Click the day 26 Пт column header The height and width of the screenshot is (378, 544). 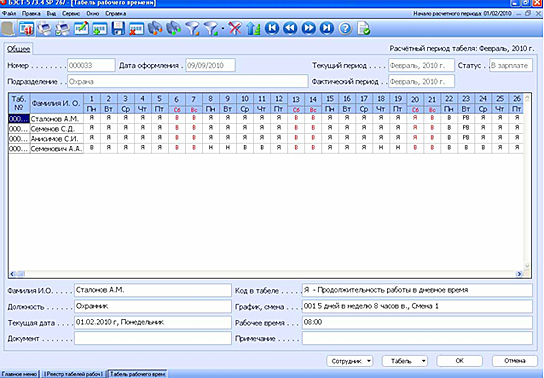click(517, 103)
